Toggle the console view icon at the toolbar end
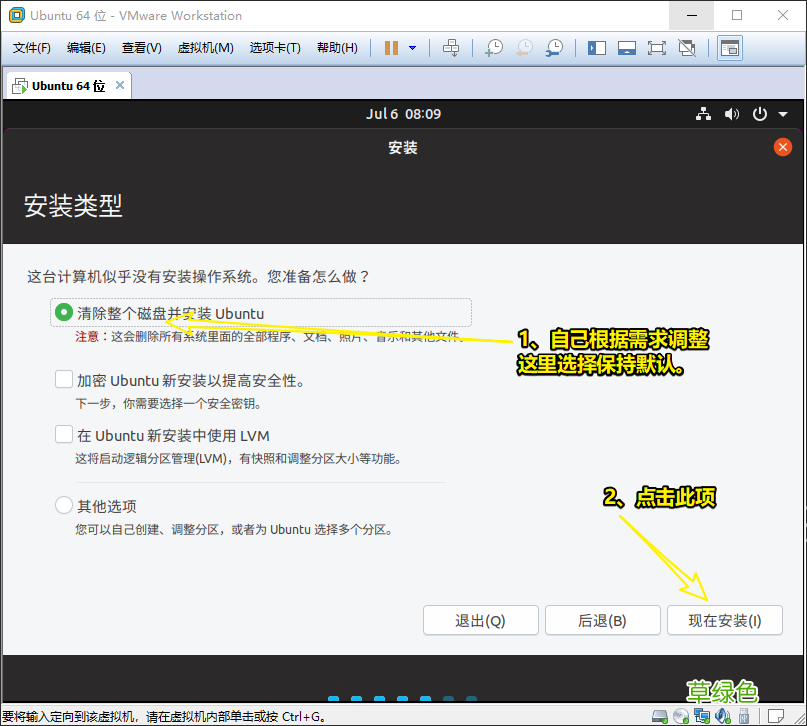 [x=730, y=48]
